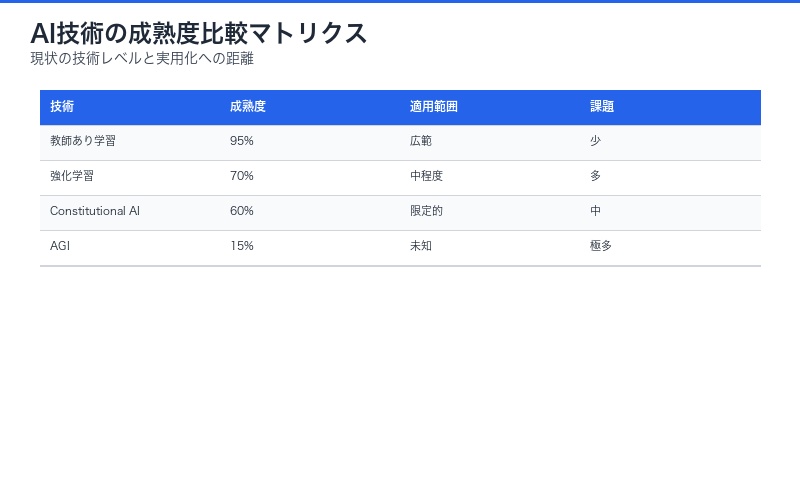This screenshot has height=500, width=800.
Task: Click the 60% maturity cell
Action: click(242, 211)
